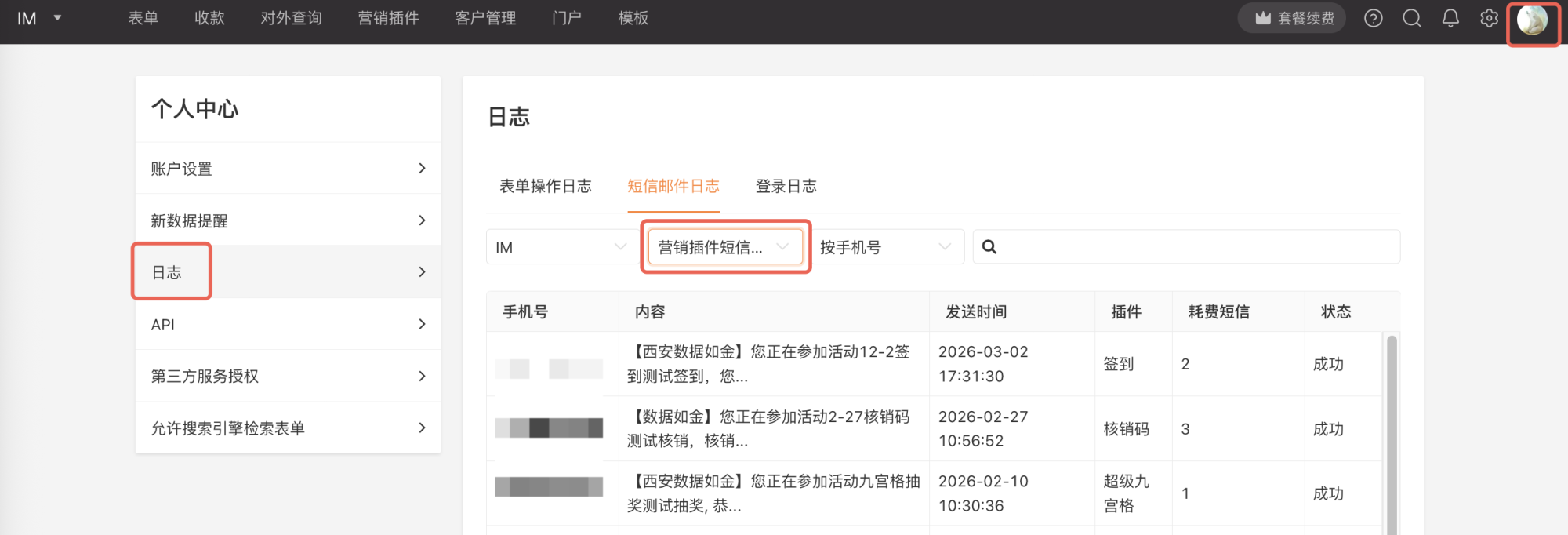The height and width of the screenshot is (535, 1568).
Task: Click the log table vertical scrollbar
Action: (1392, 435)
